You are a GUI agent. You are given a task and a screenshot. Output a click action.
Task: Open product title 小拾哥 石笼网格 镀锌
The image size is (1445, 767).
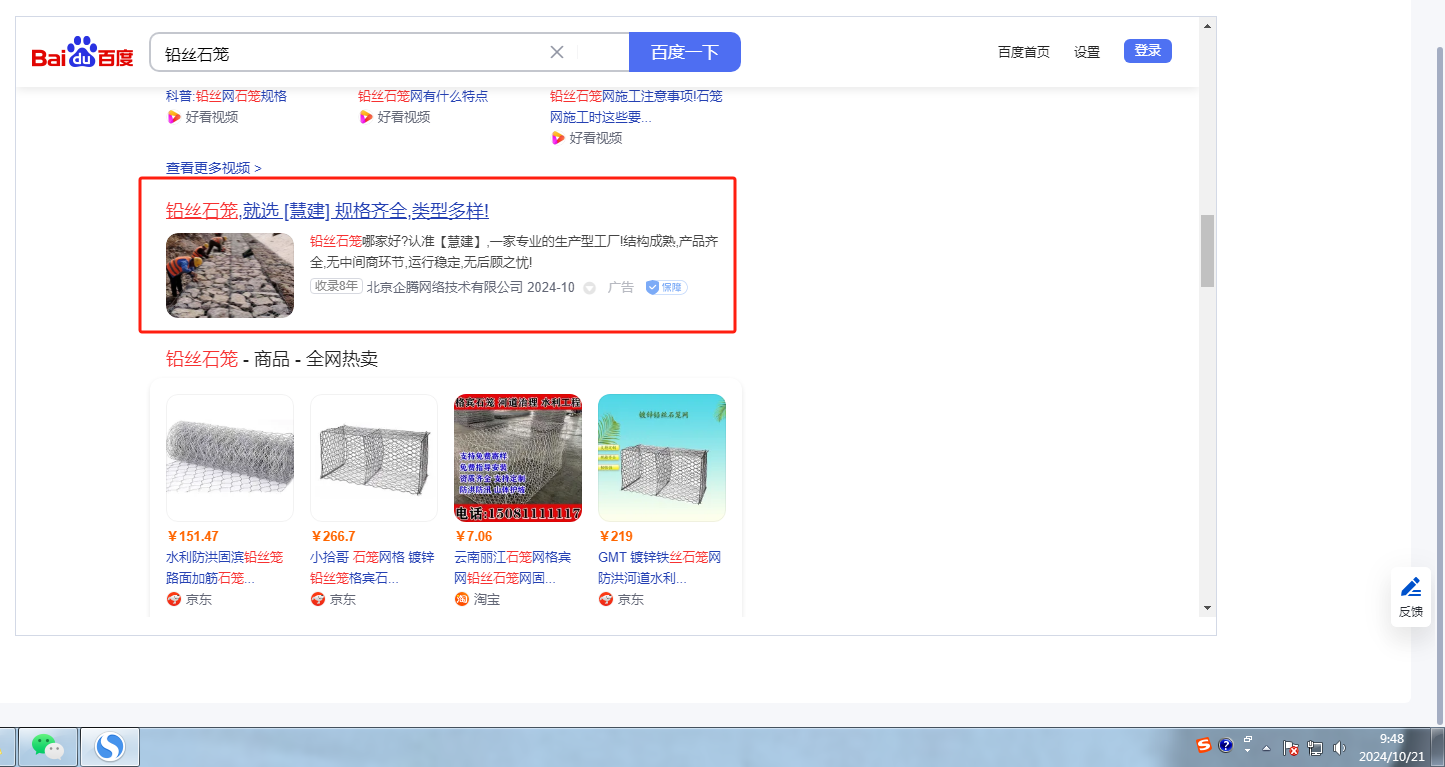coord(372,567)
